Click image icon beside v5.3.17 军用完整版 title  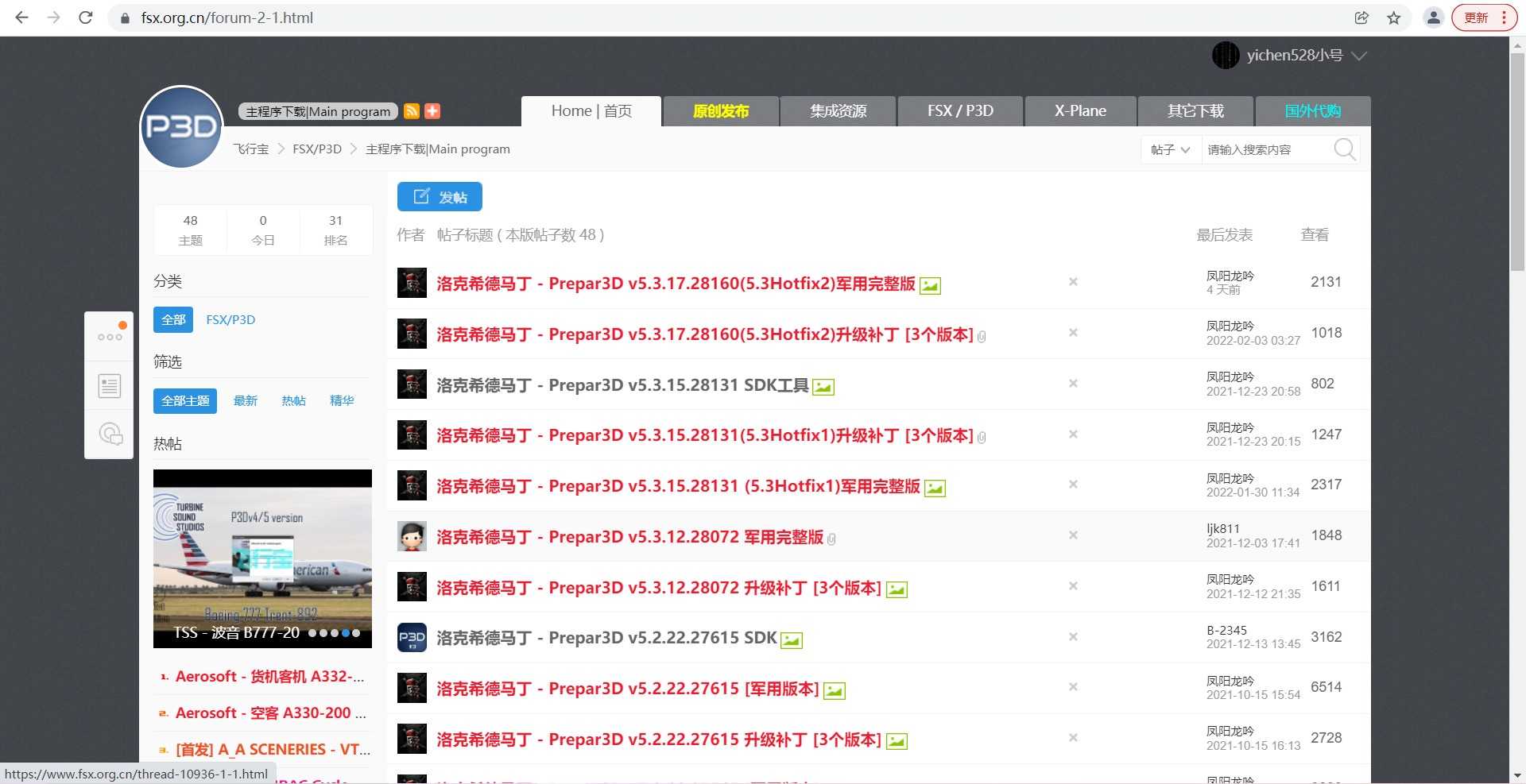tap(930, 286)
